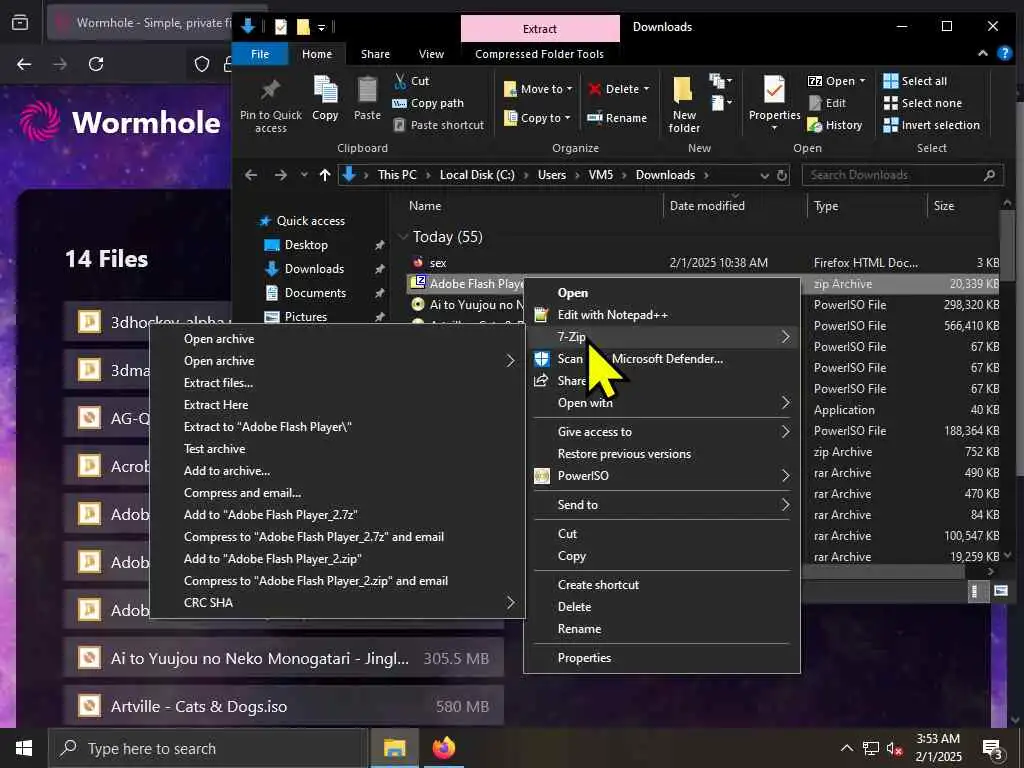The width and height of the screenshot is (1024, 768).
Task: Click Windows Start button
Action: click(x=24, y=748)
